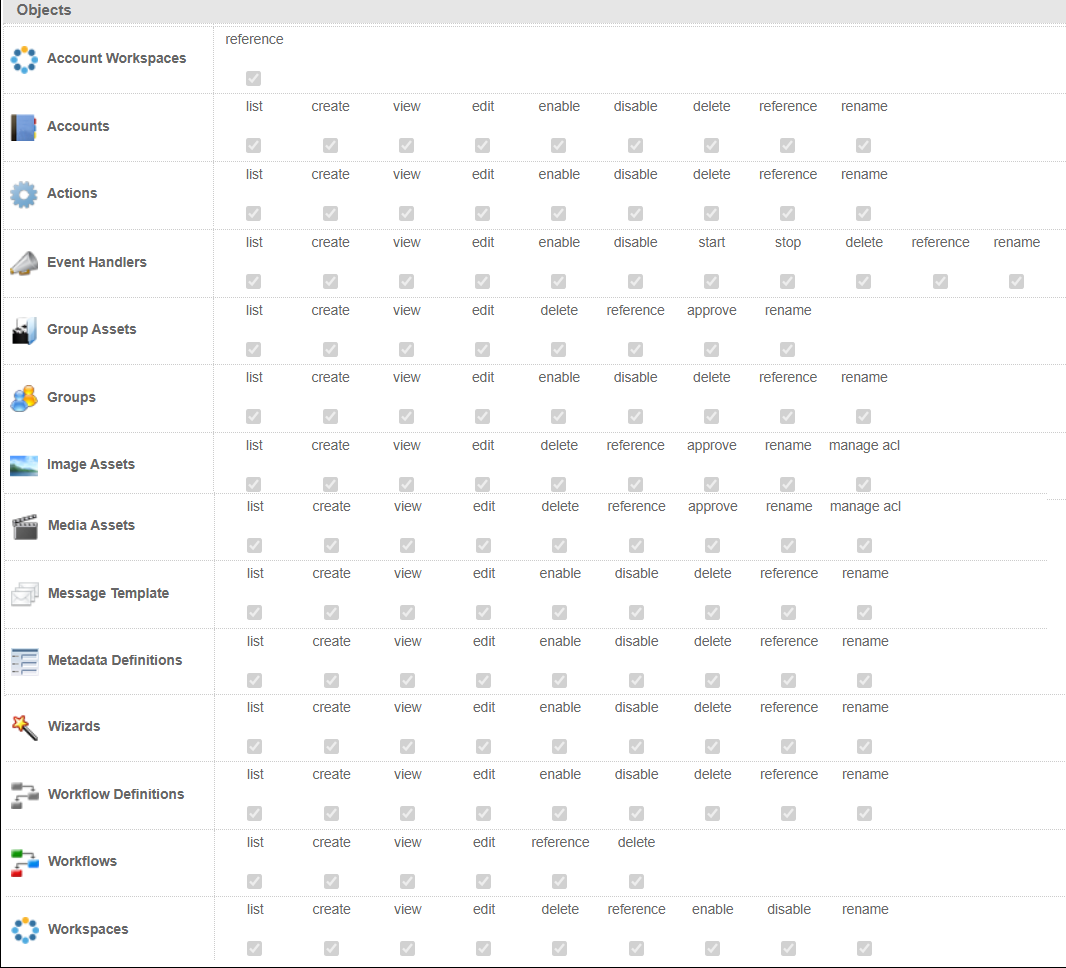This screenshot has width=1066, height=968.
Task: Select the Workspaces icon
Action: 23,929
